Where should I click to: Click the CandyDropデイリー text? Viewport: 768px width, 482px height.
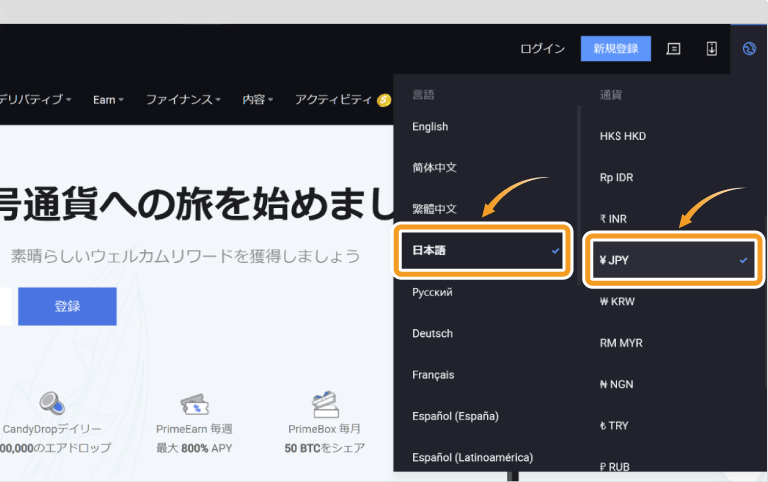52,429
